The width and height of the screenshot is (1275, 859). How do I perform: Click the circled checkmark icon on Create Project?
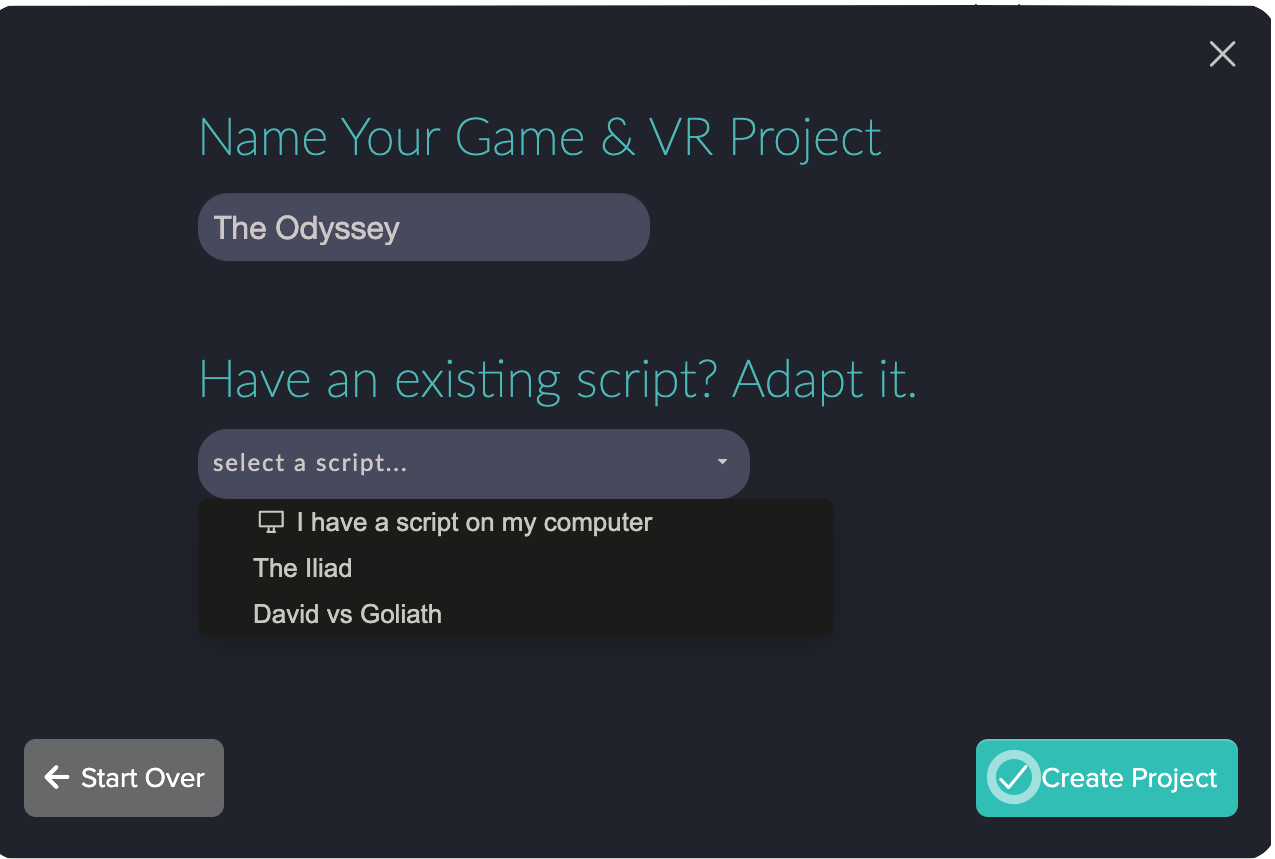pyautogui.click(x=1013, y=777)
